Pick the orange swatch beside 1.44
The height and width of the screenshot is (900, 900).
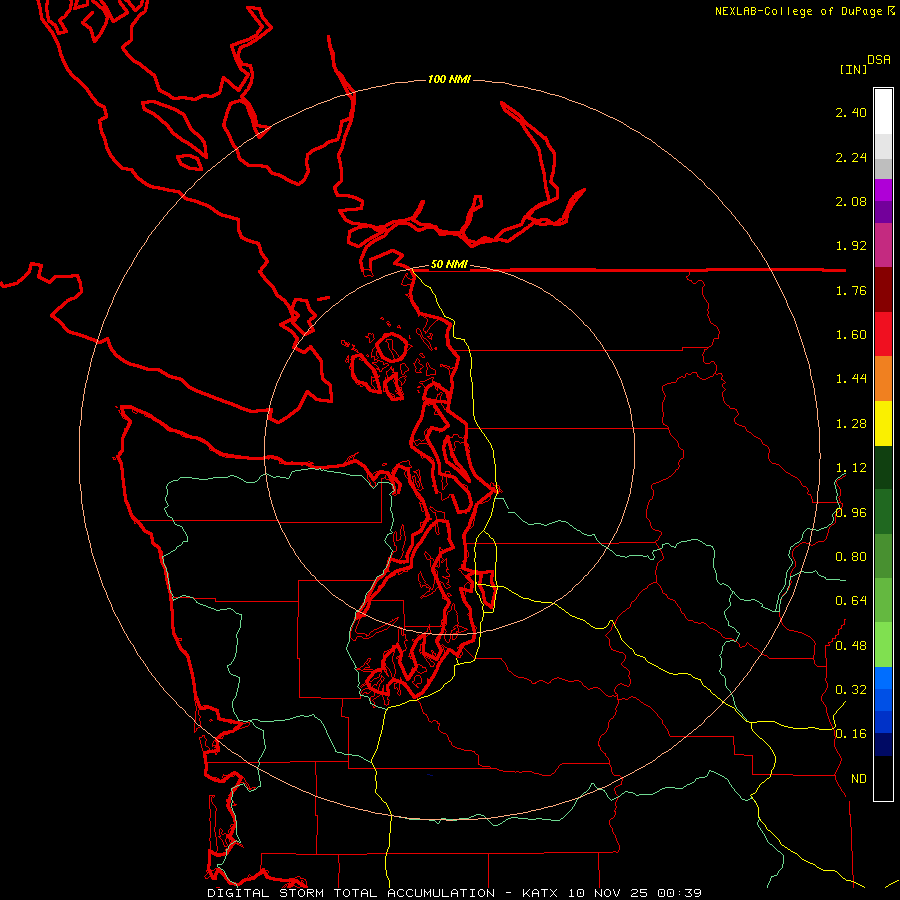click(883, 379)
